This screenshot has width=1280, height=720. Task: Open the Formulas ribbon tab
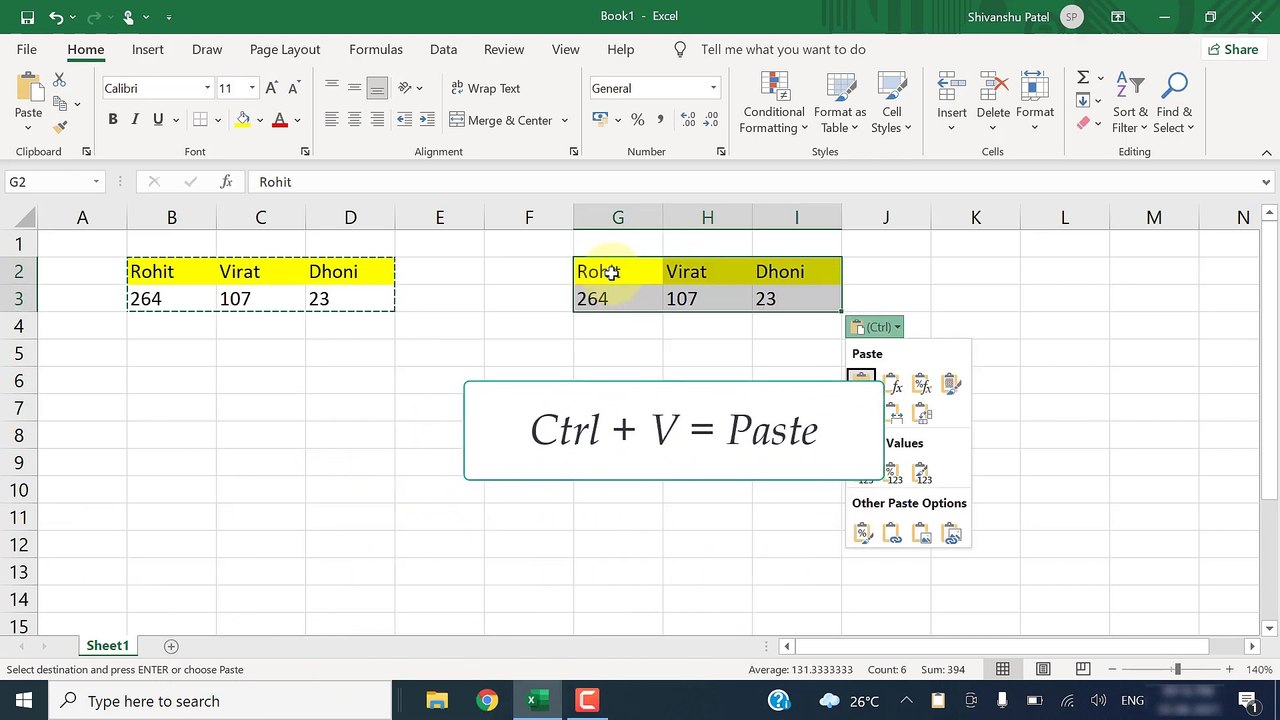[376, 49]
